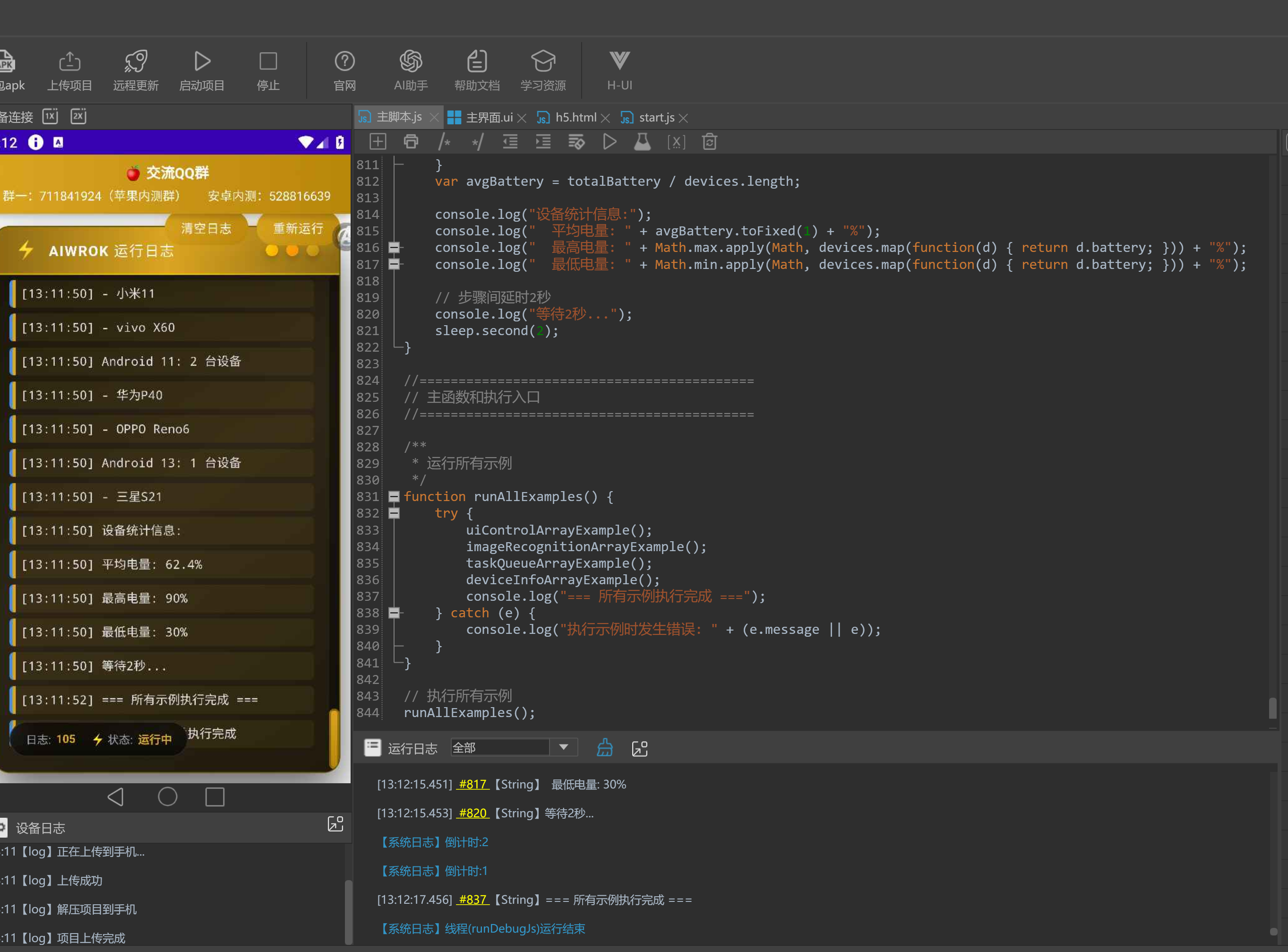Collapse the try block at line 832

coord(394,513)
